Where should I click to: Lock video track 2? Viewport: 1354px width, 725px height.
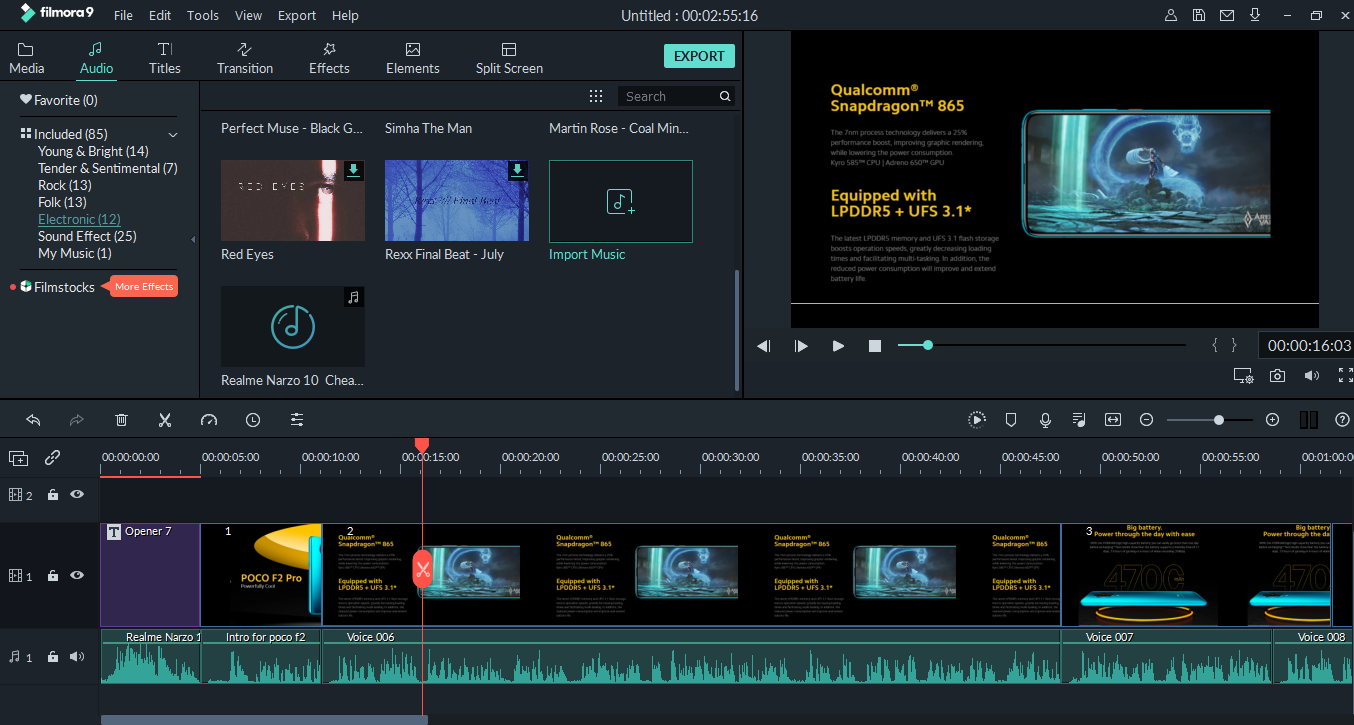(53, 494)
